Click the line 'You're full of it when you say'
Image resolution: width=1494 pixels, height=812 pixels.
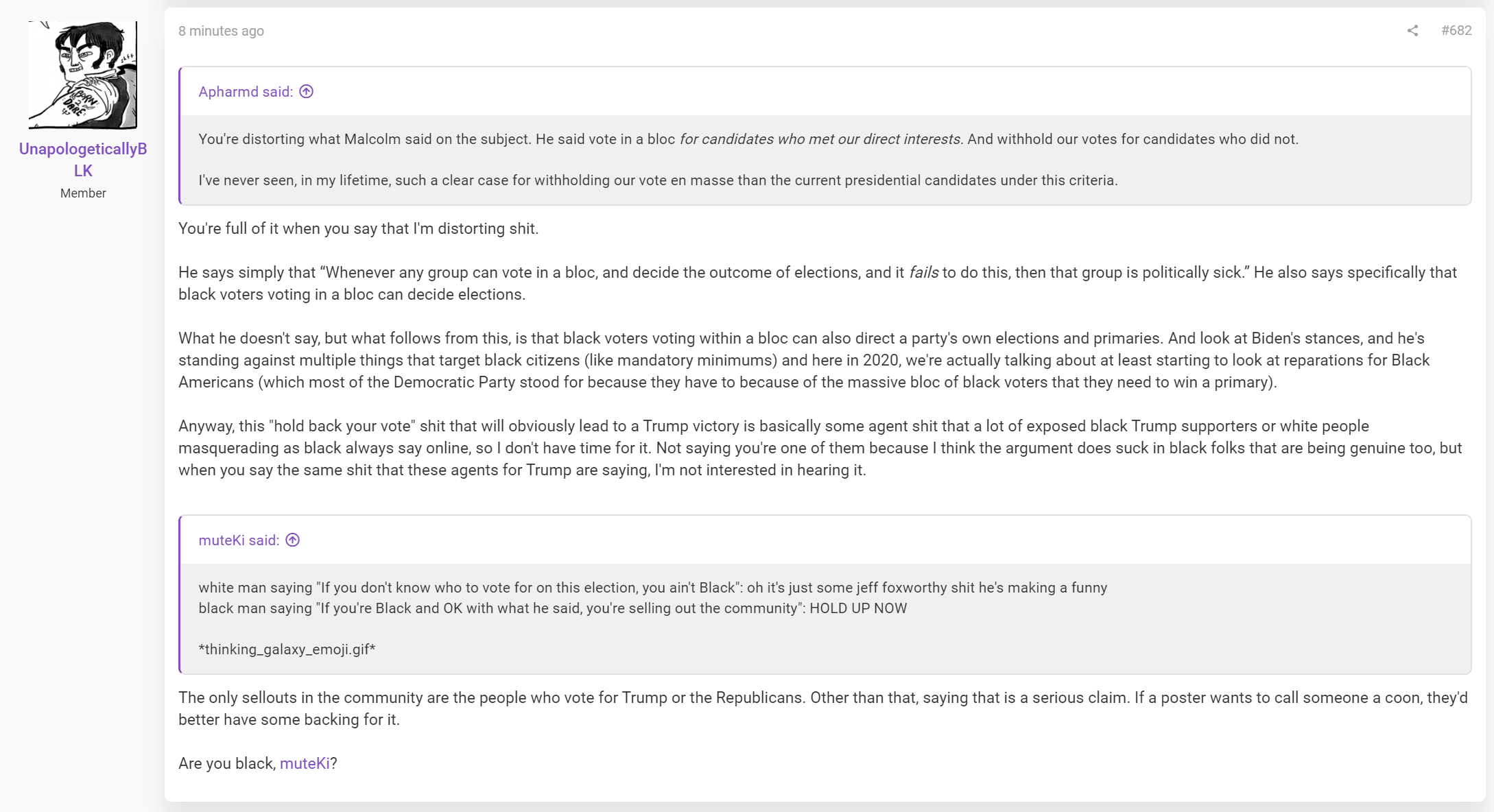coord(358,228)
